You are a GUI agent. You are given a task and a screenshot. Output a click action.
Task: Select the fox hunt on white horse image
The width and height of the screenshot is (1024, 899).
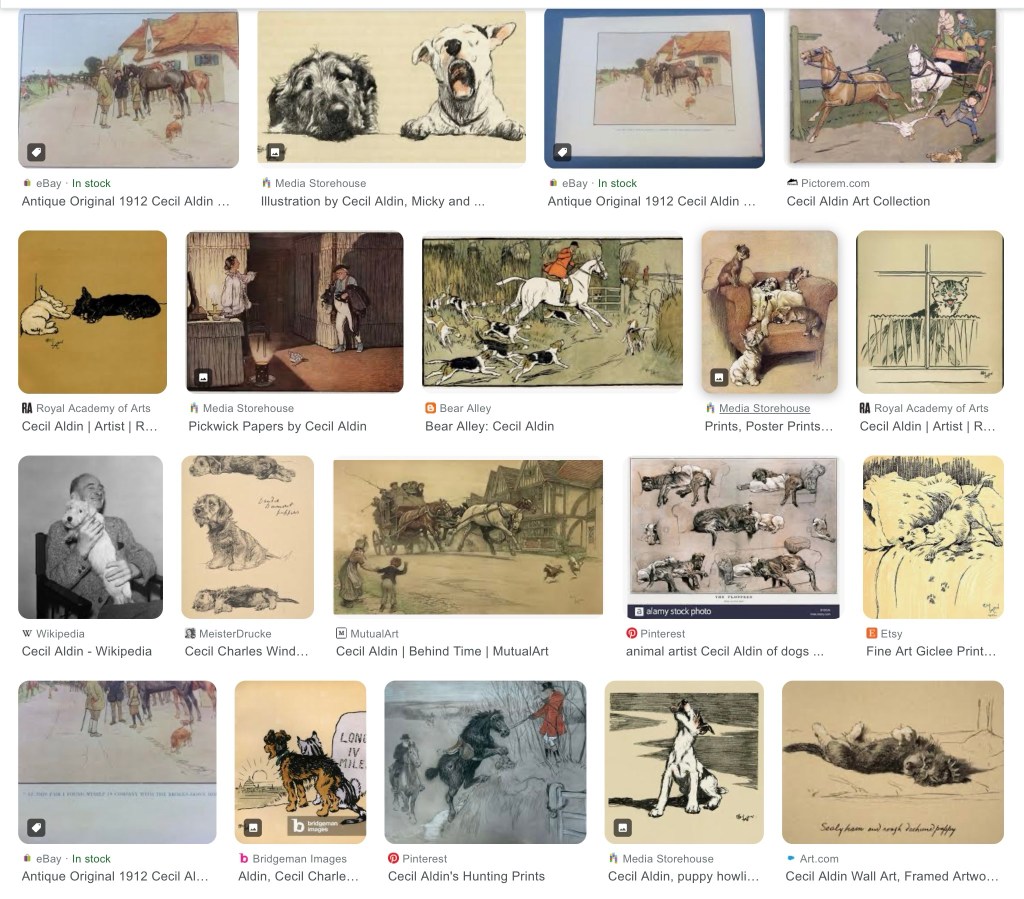click(x=552, y=311)
